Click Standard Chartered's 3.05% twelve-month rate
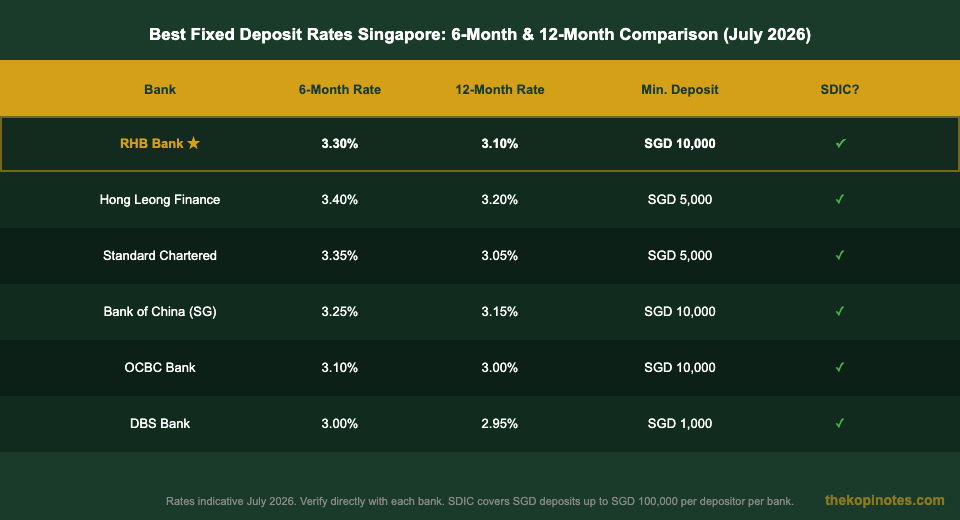This screenshot has height=520, width=960. coord(500,255)
